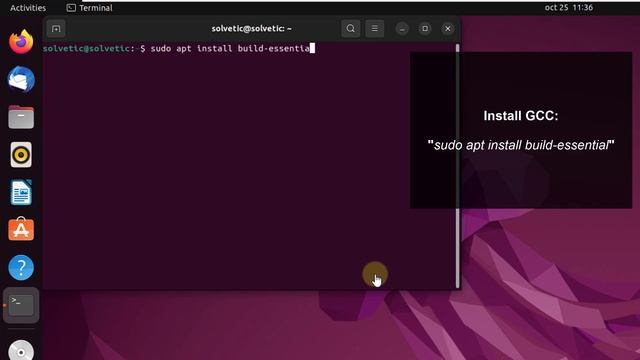640x360 pixels.
Task: Open the Activities overview
Action: 28,8
